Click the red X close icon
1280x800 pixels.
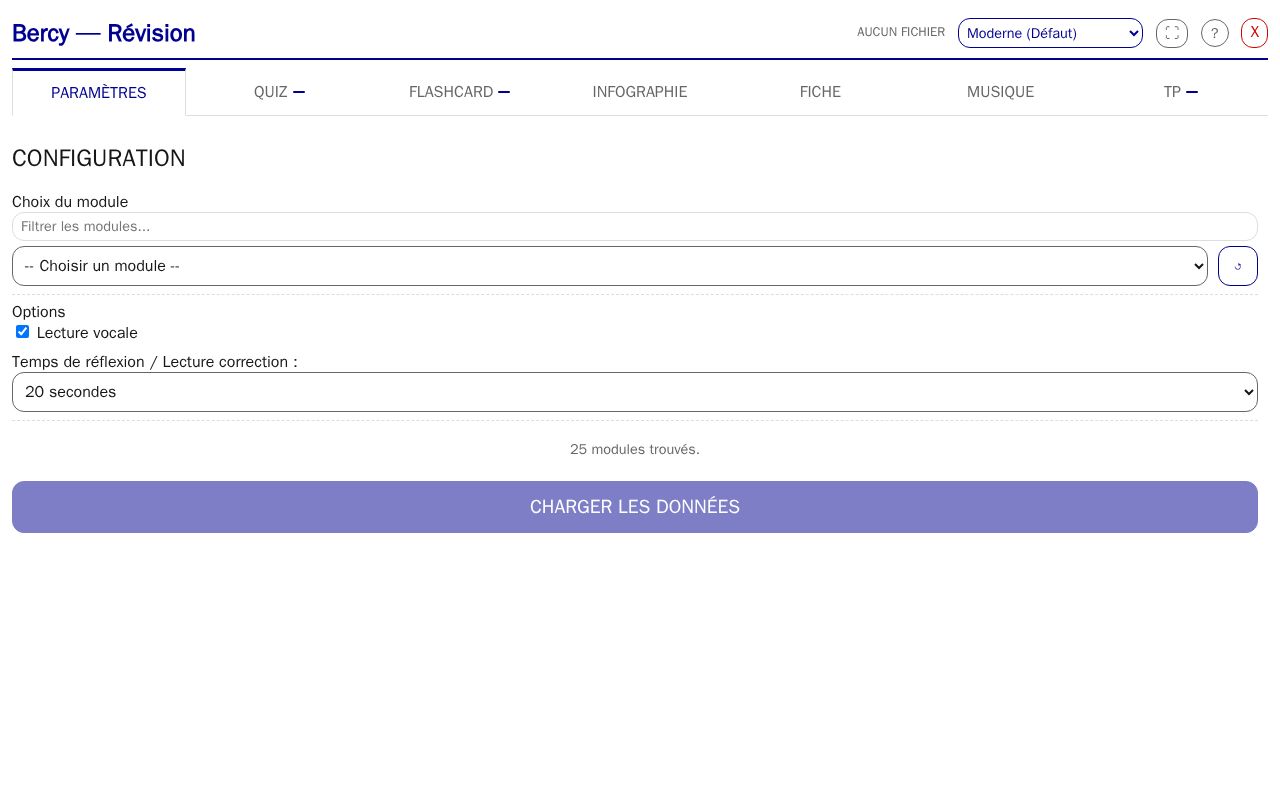pos(1254,33)
